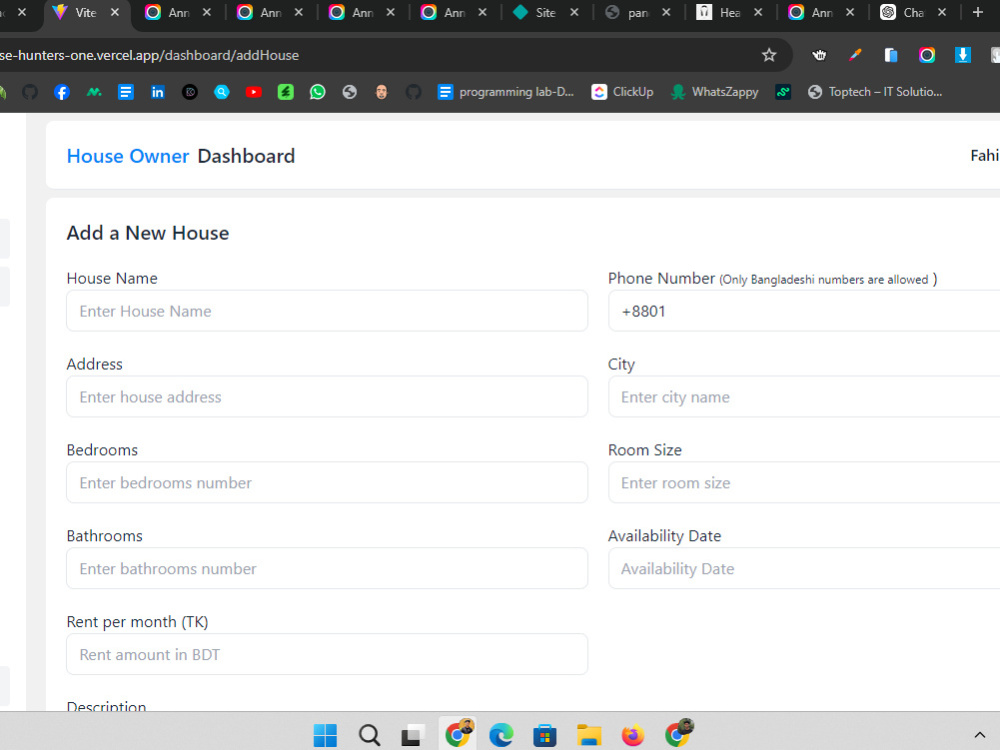Switch to second Chrome profile on taskbar
Viewport: 1000px width, 750px height.
click(x=677, y=734)
